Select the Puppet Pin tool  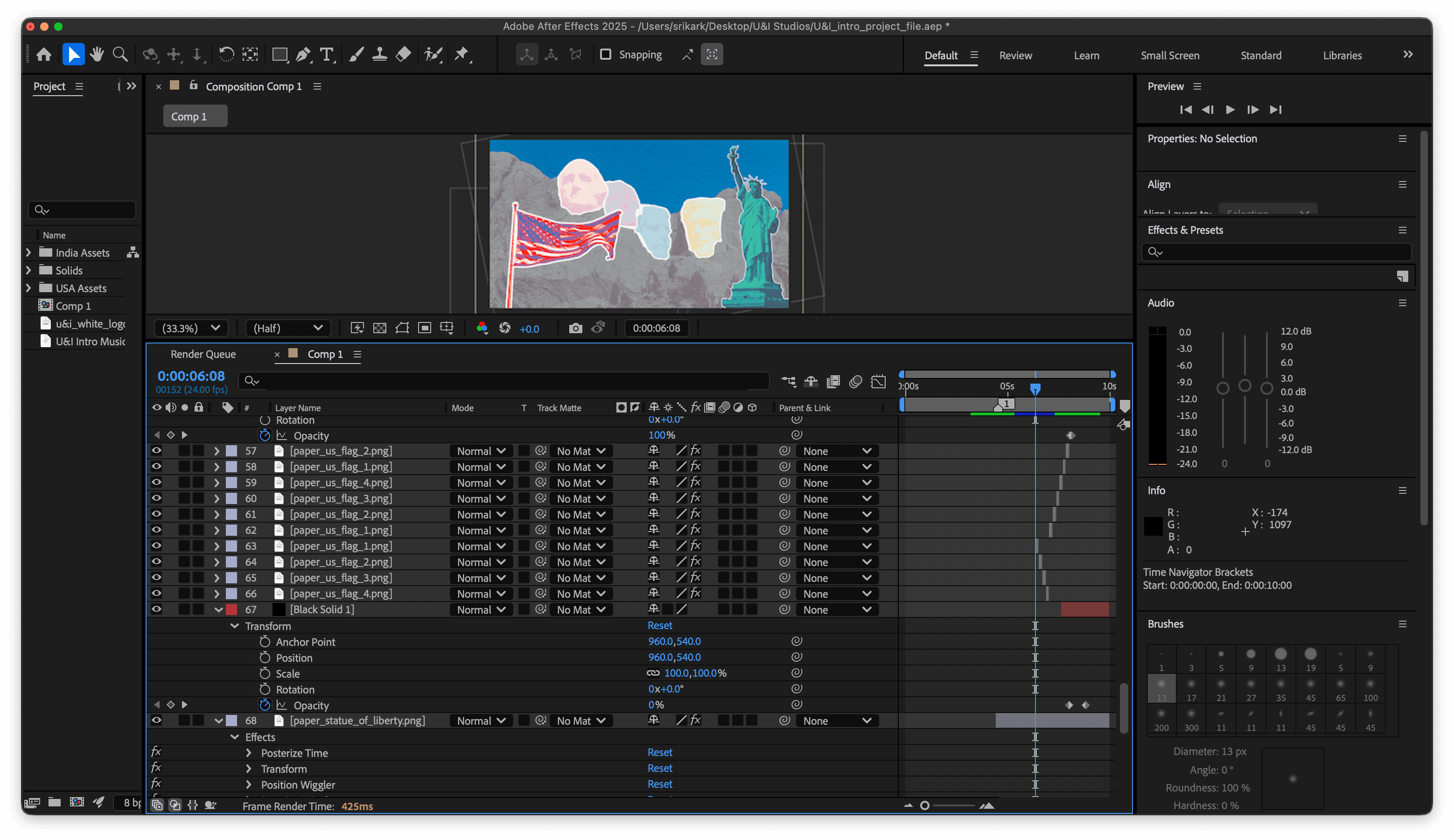(461, 55)
